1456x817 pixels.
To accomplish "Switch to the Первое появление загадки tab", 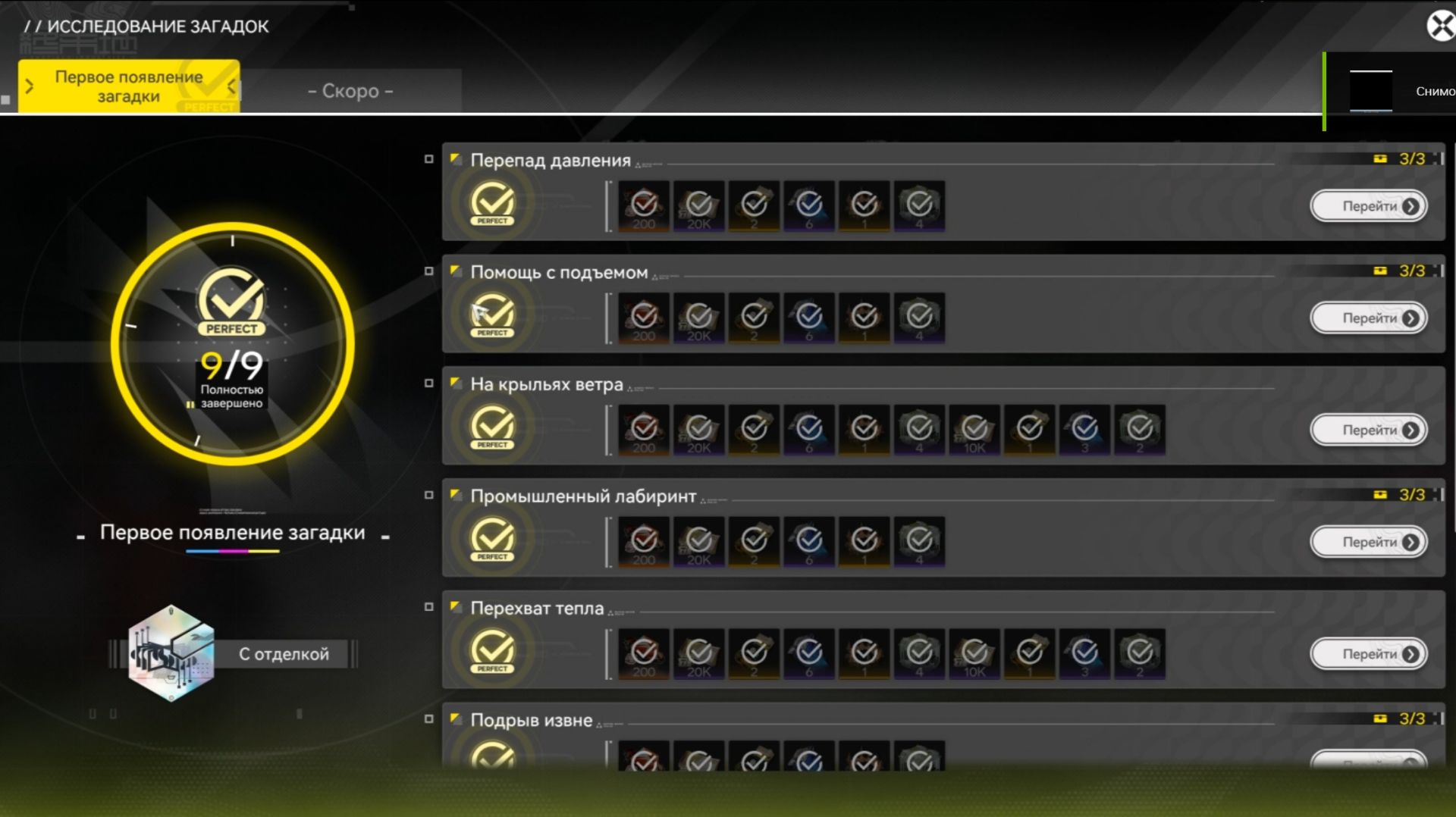I will 129,86.
